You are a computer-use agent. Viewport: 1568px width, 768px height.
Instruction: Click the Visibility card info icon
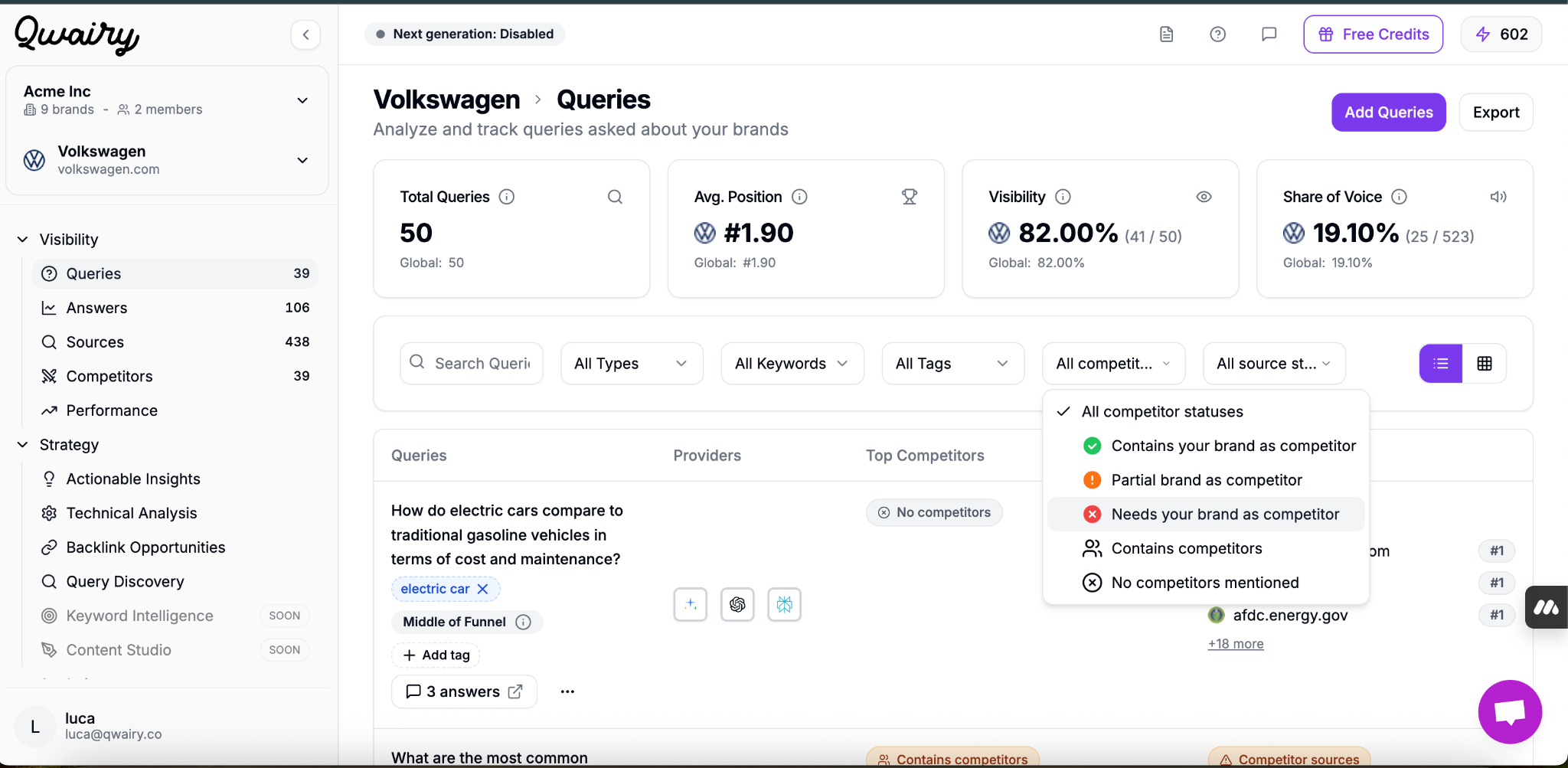click(1063, 197)
